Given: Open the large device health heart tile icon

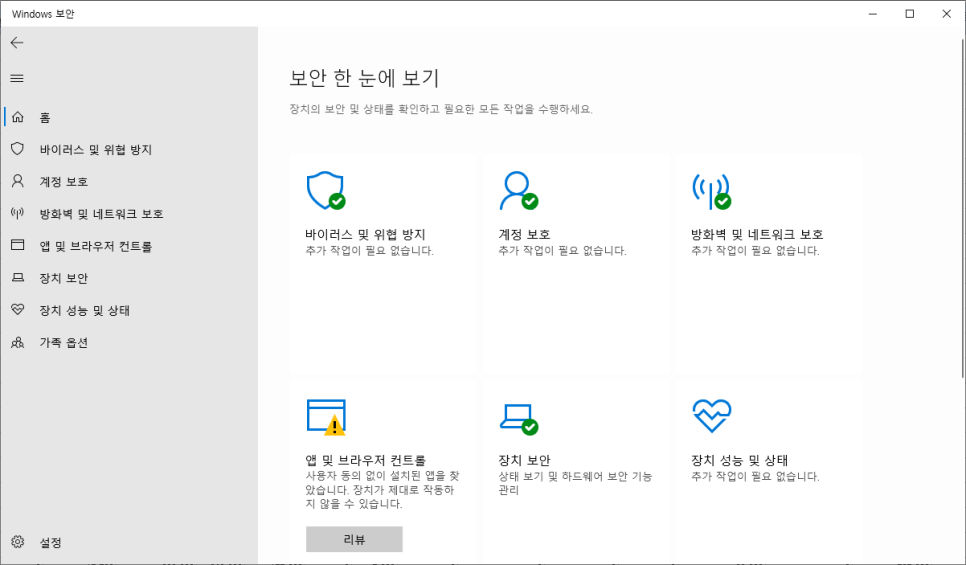Looking at the screenshot, I should point(712,415).
